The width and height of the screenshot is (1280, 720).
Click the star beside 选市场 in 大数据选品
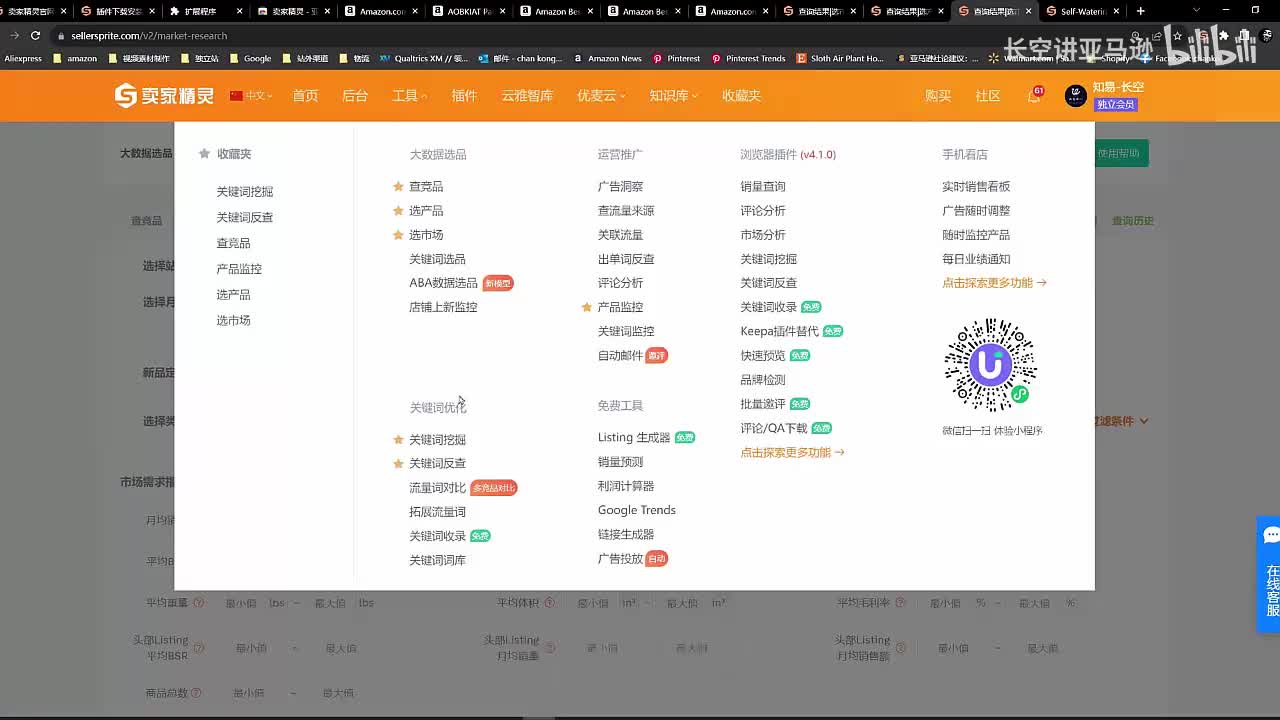click(398, 234)
